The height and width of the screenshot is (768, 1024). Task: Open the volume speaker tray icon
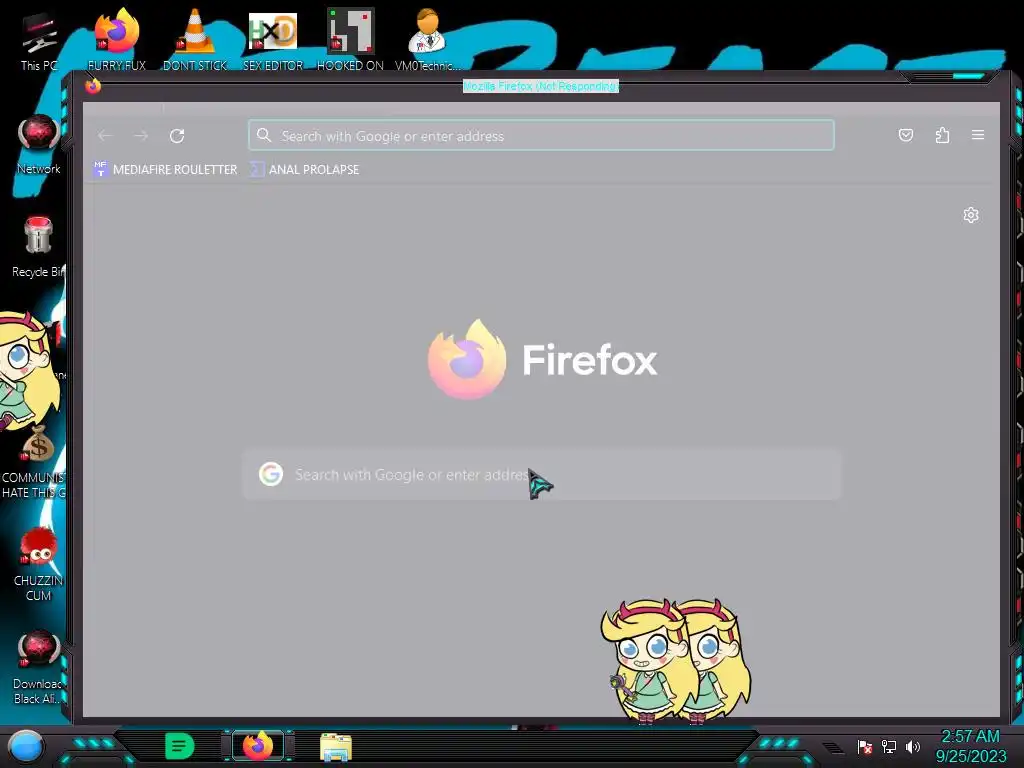tap(913, 746)
